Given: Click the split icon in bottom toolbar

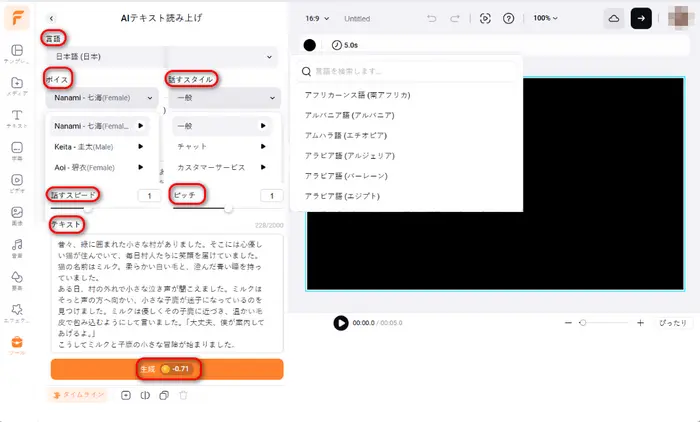Looking at the screenshot, I should [x=145, y=395].
